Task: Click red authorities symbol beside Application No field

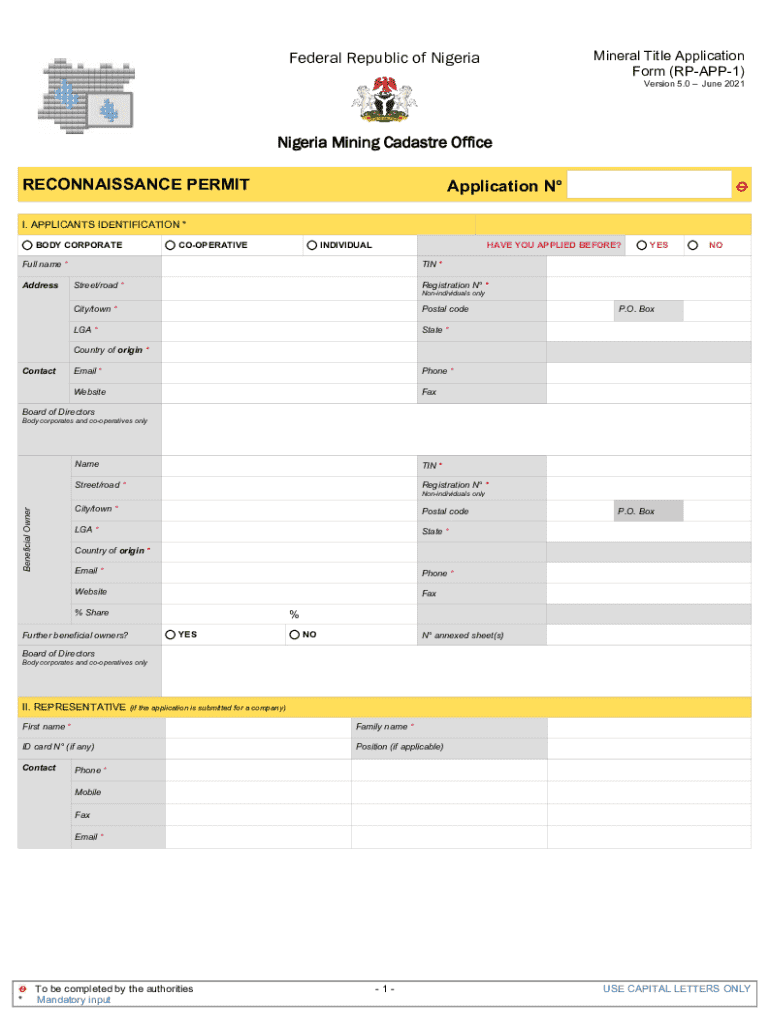Action: click(x=742, y=186)
